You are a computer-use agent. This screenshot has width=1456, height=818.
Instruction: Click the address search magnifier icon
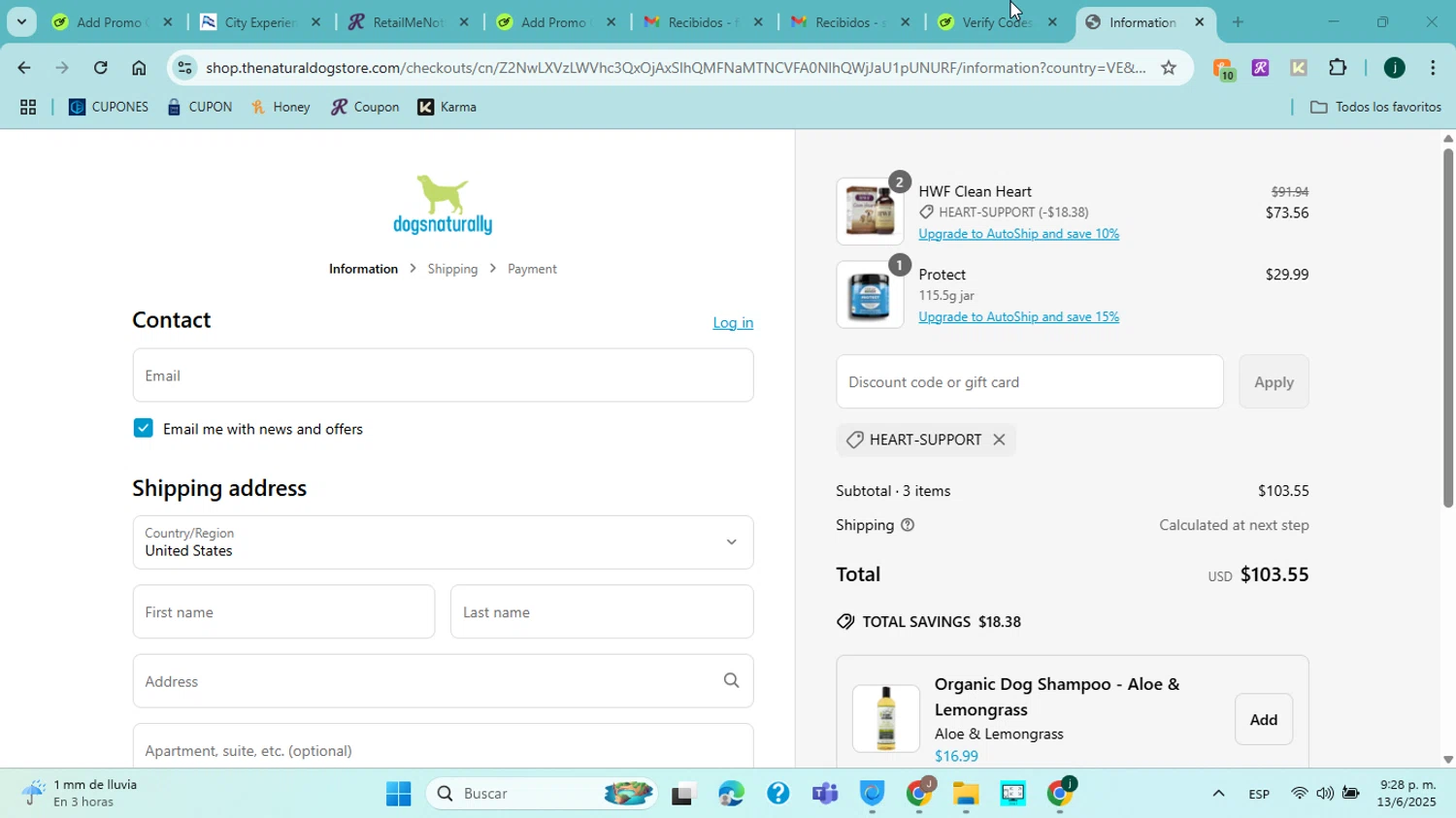[x=731, y=681]
